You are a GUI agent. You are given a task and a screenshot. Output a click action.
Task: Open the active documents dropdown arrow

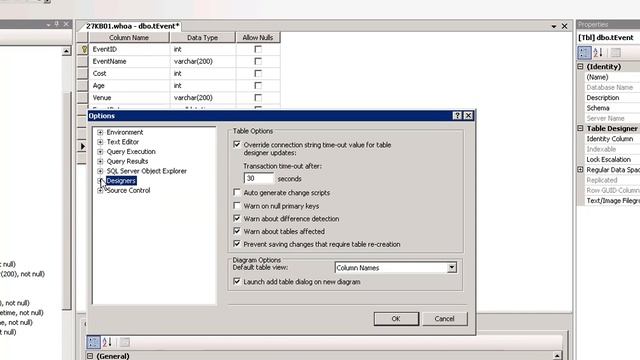click(x=554, y=27)
